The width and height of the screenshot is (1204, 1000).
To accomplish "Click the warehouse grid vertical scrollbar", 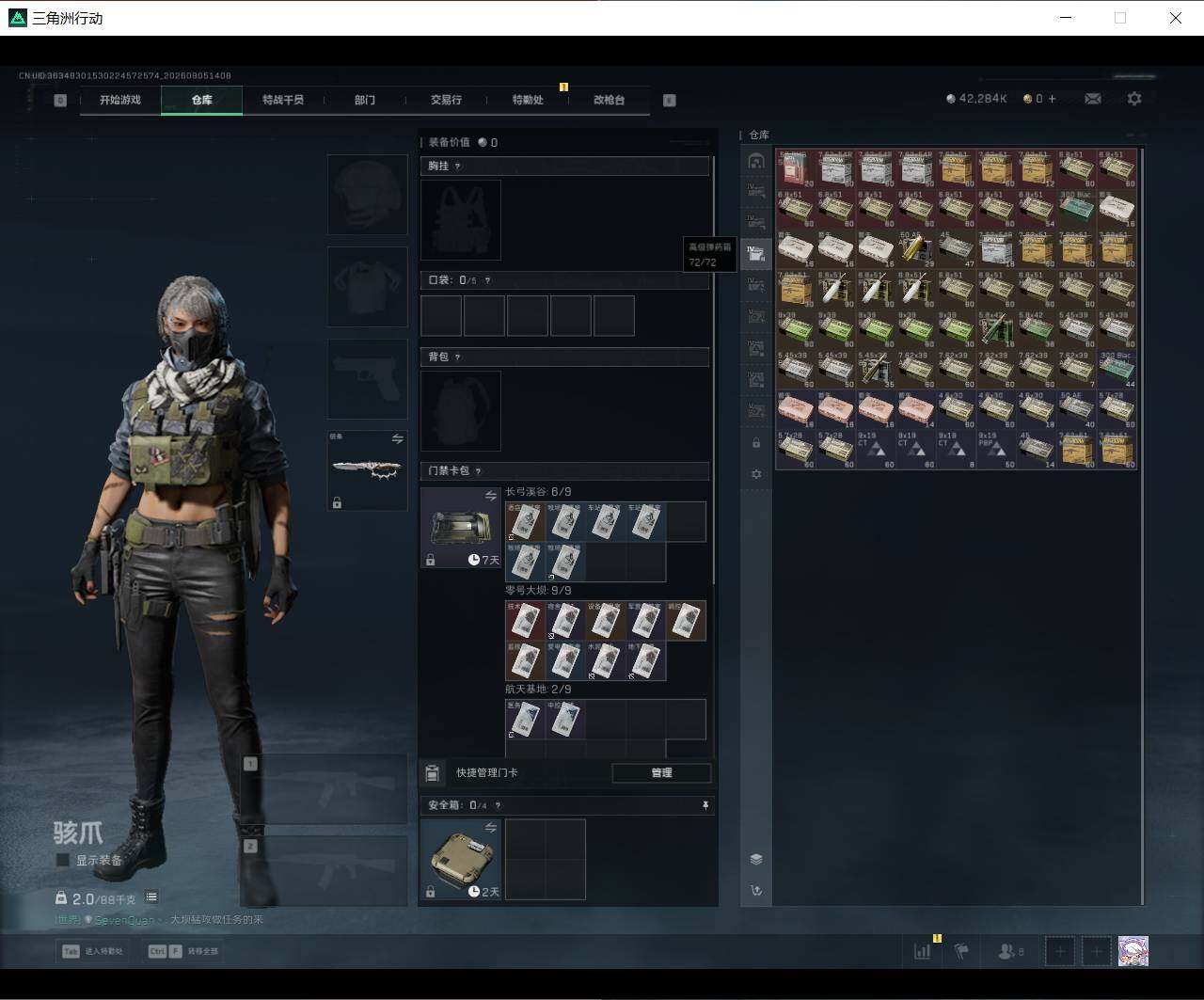I will [x=1142, y=525].
